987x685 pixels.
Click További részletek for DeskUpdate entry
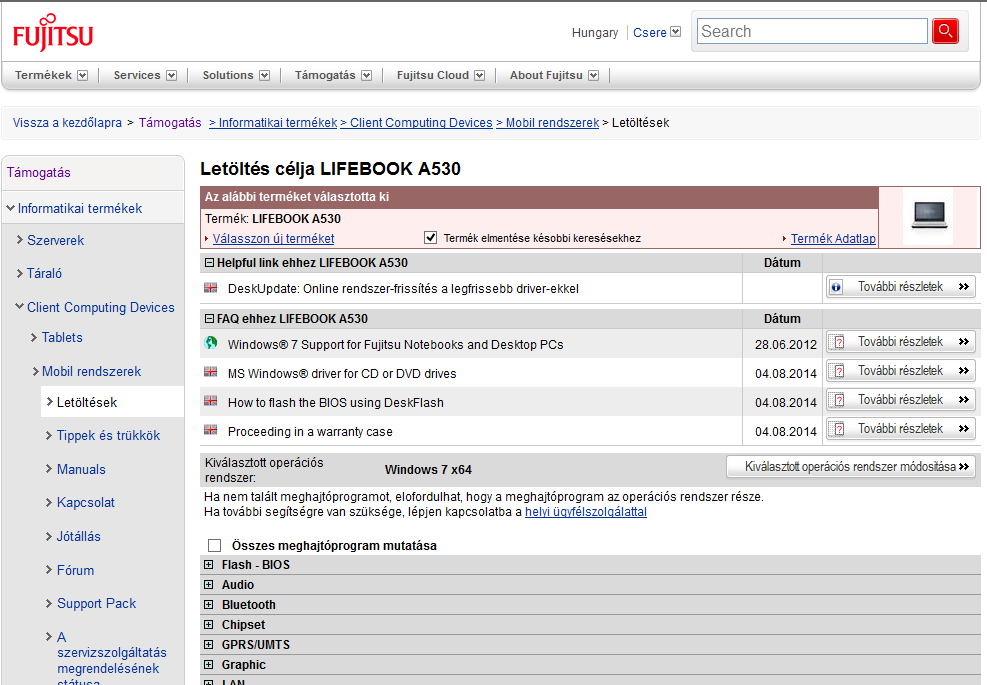click(901, 287)
